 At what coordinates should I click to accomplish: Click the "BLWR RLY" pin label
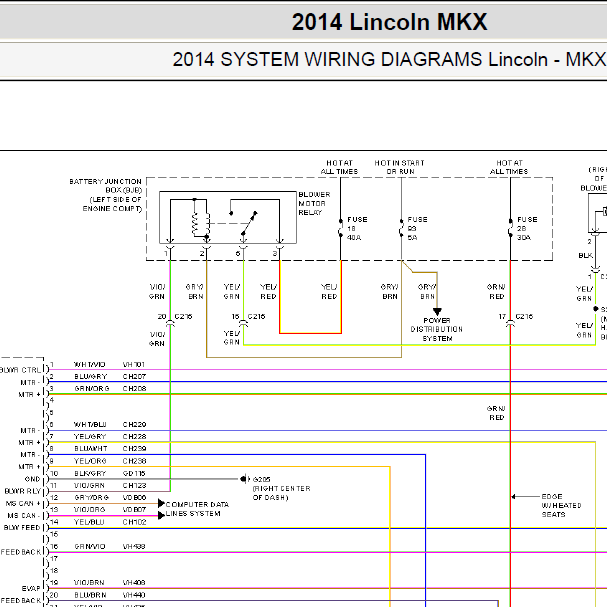pos(22,491)
